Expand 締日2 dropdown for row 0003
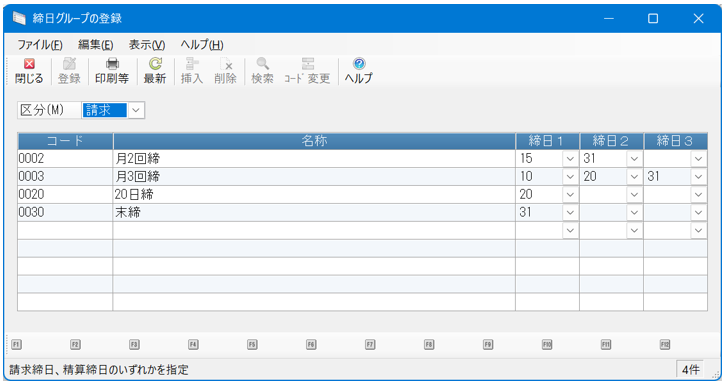The image size is (724, 385). [634, 177]
